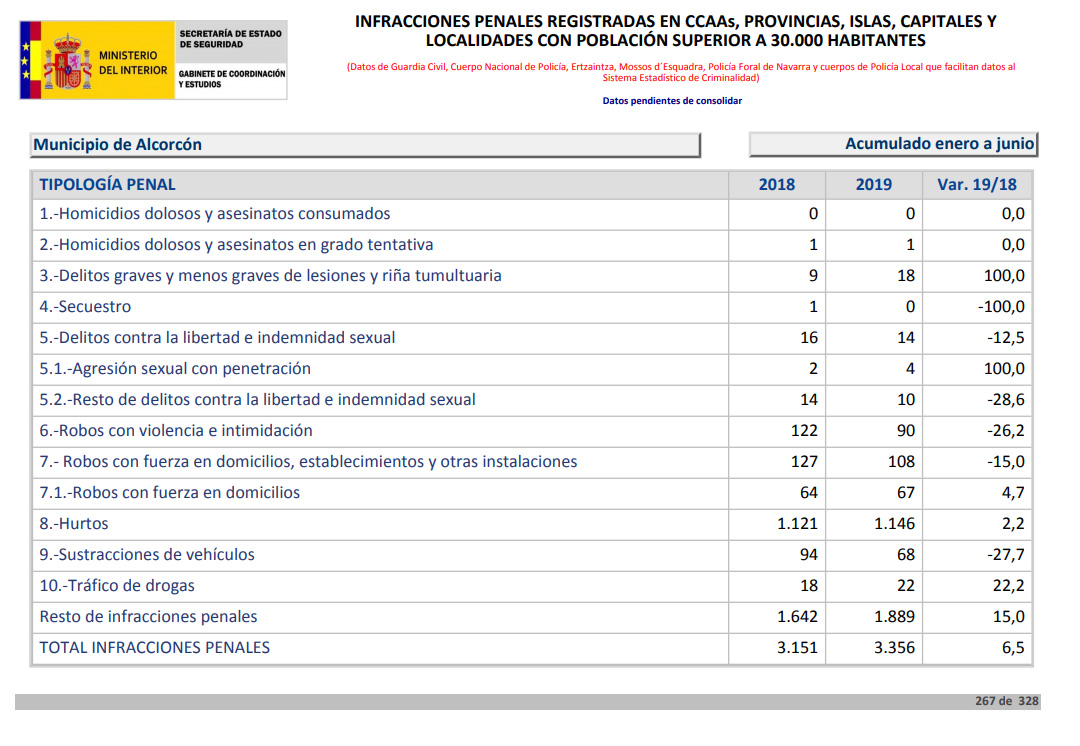
Task: Click the TOTAL INFRACCIONES PENALES row label
Action: tap(155, 648)
